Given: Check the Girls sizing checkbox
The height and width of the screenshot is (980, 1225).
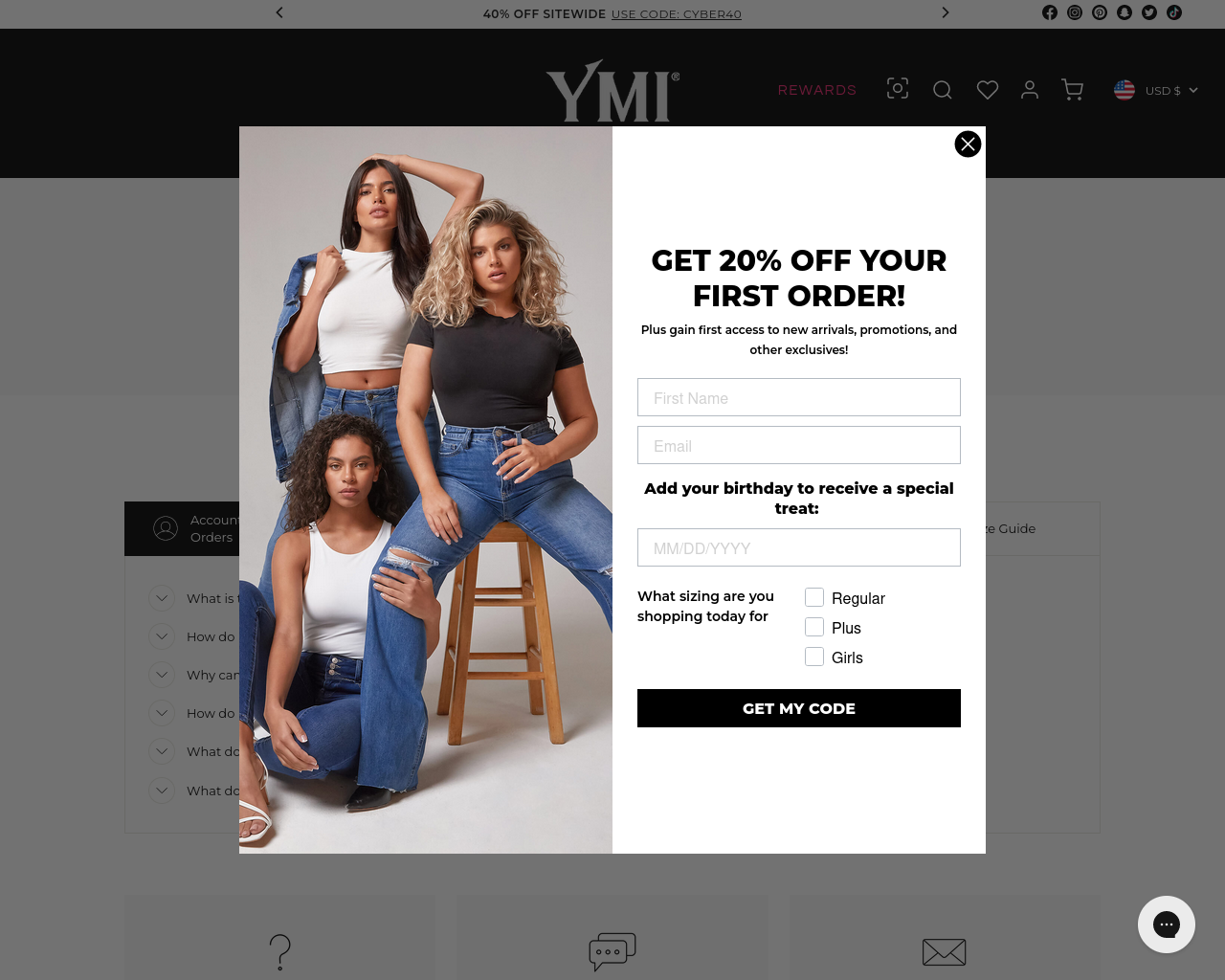Looking at the screenshot, I should click(814, 657).
